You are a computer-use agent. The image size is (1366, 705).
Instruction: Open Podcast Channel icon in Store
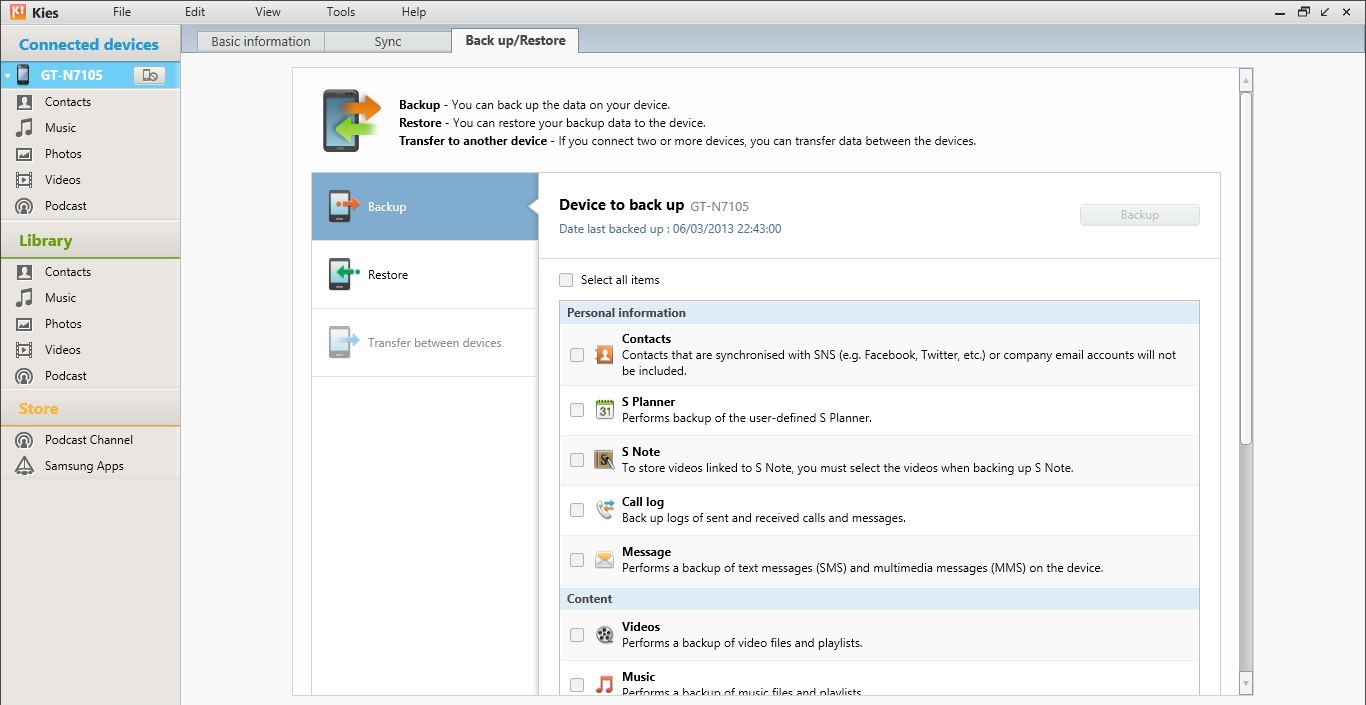(x=24, y=440)
